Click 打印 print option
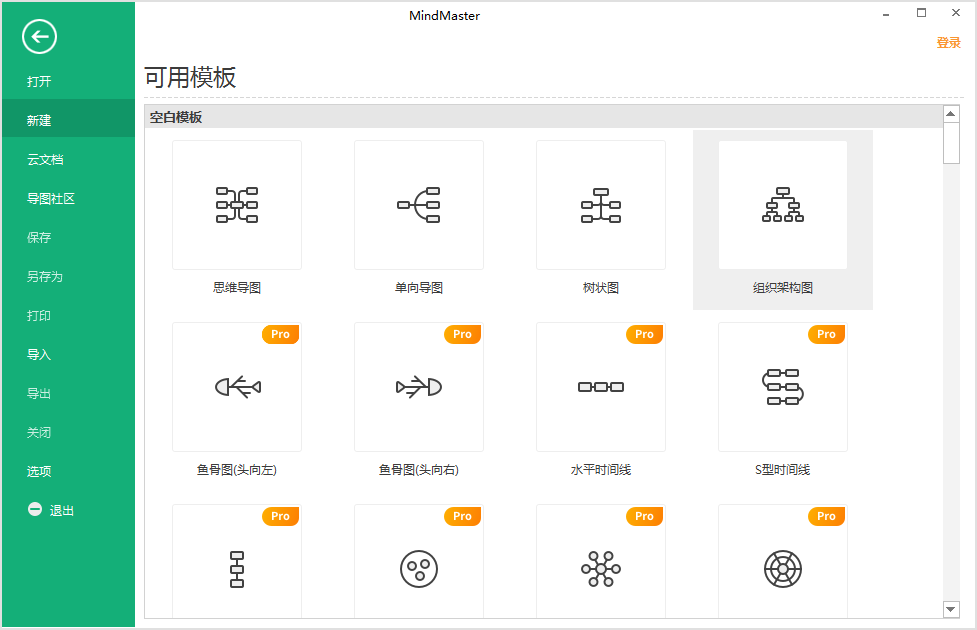This screenshot has width=977, height=630. coord(69,315)
